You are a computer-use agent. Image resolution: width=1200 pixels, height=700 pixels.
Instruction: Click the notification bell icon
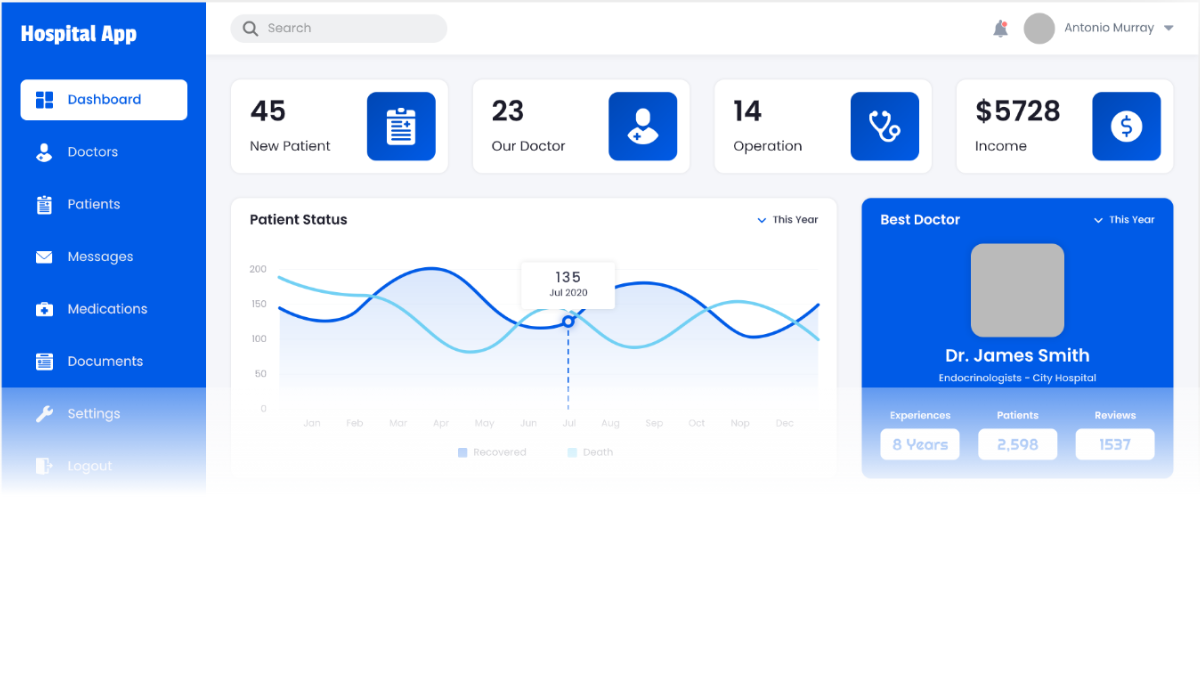coord(1000,29)
